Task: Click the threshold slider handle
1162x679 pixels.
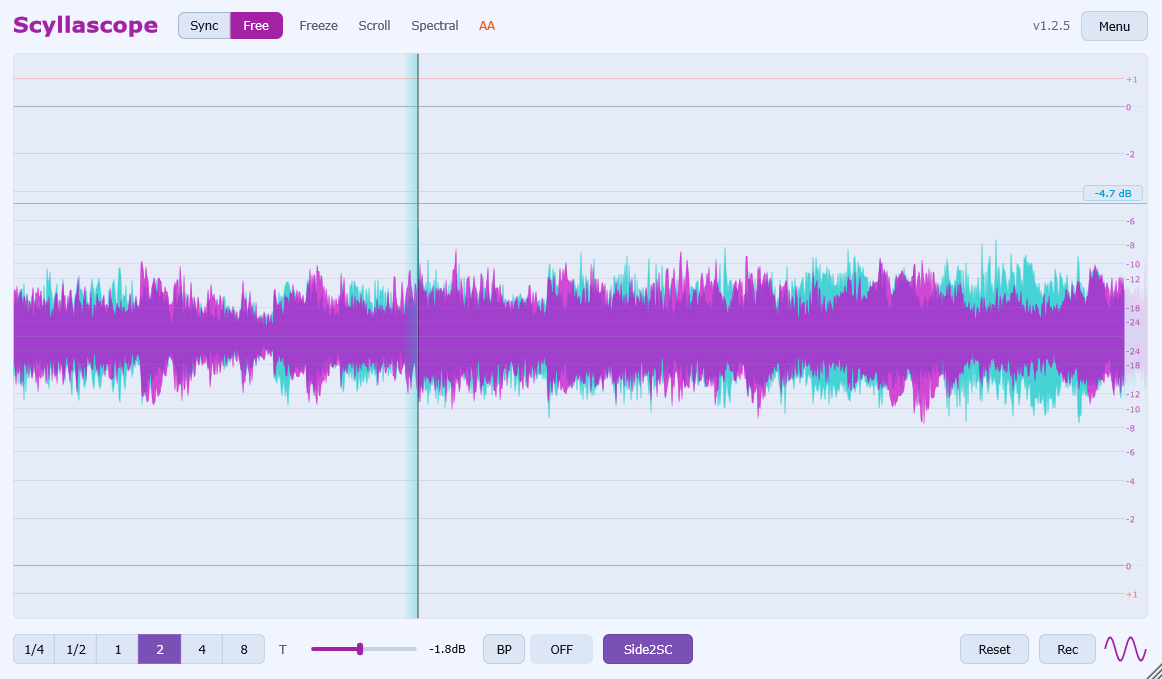Action: 360,649
